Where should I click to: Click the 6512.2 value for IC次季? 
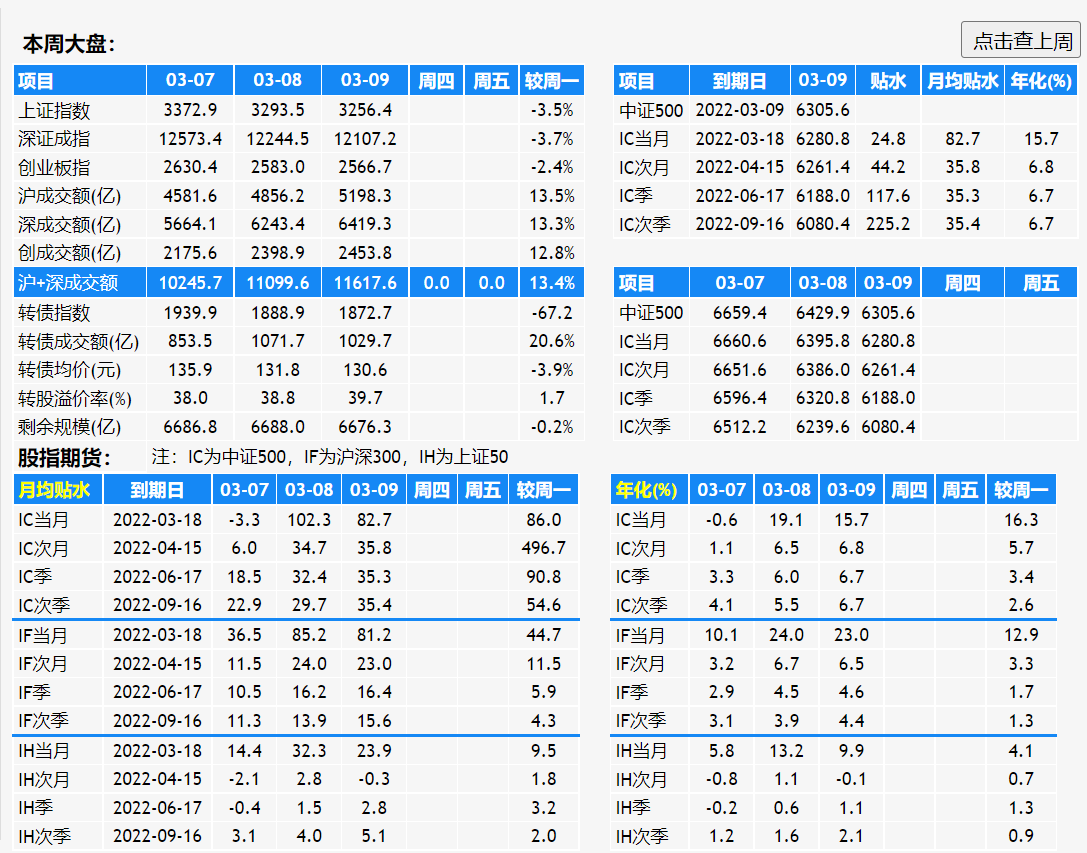[740, 426]
